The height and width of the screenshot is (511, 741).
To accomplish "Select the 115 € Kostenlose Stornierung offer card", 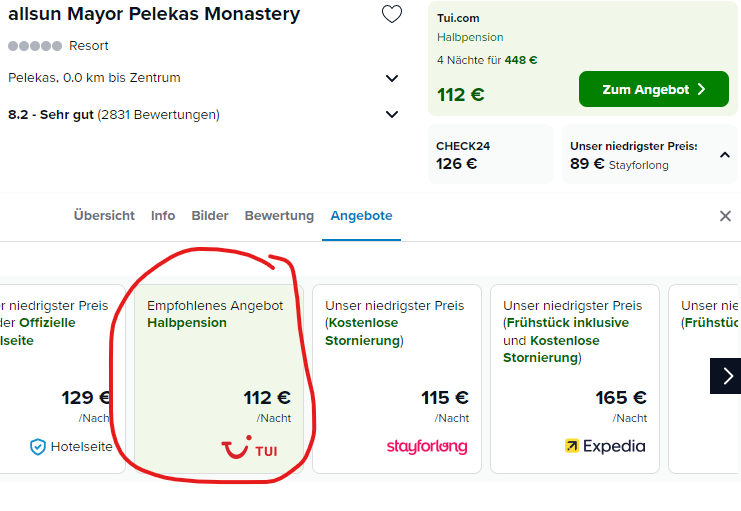I will click(397, 379).
